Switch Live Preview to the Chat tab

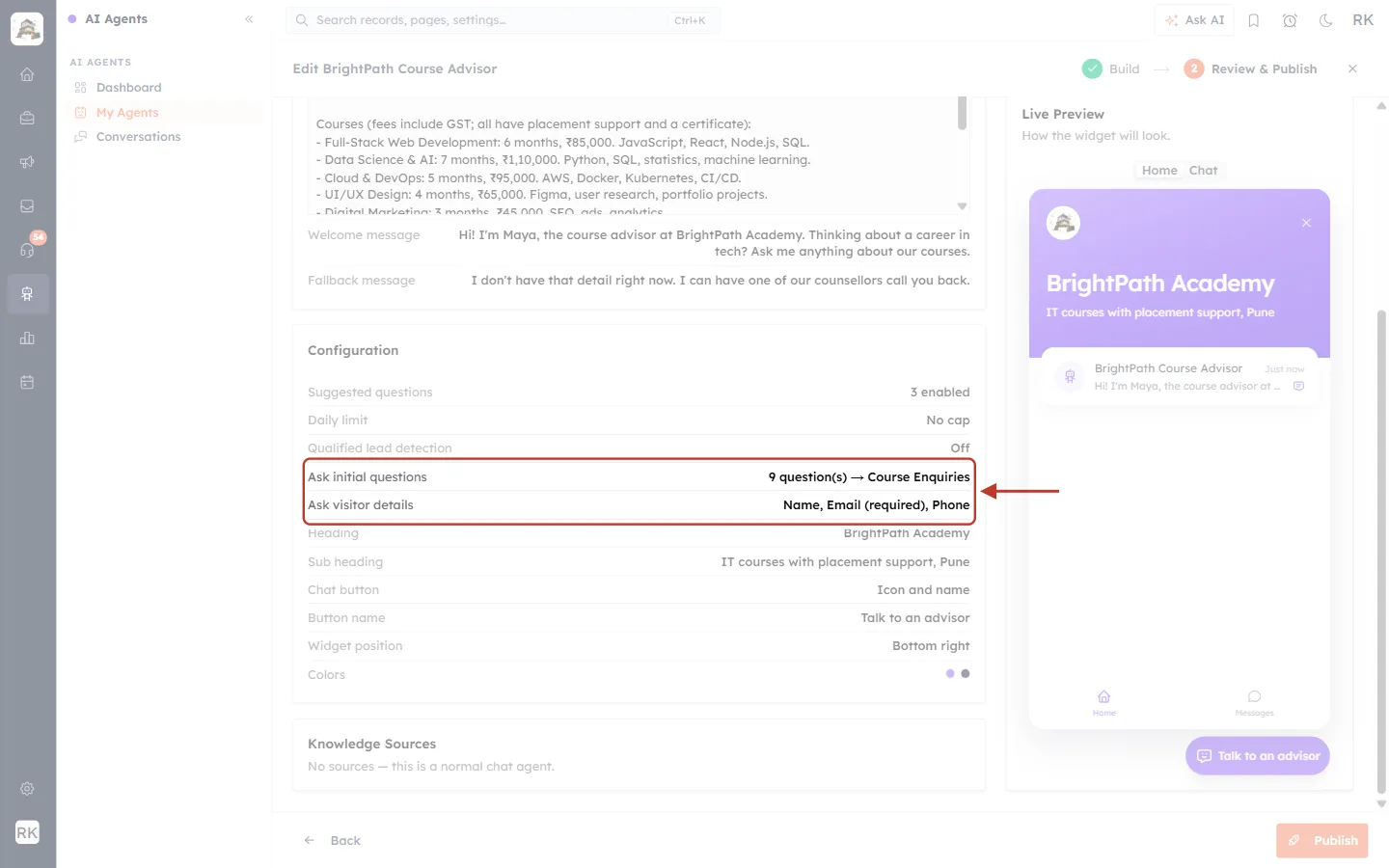pos(1203,171)
